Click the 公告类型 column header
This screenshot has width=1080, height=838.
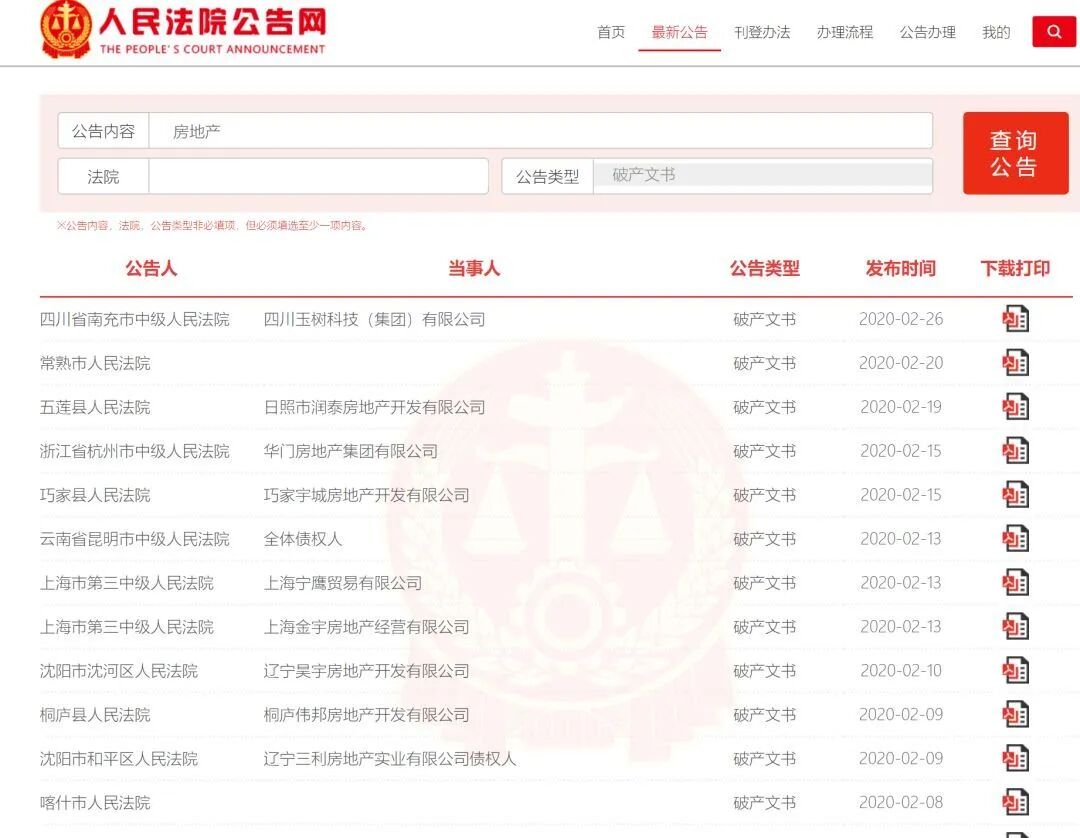click(765, 269)
